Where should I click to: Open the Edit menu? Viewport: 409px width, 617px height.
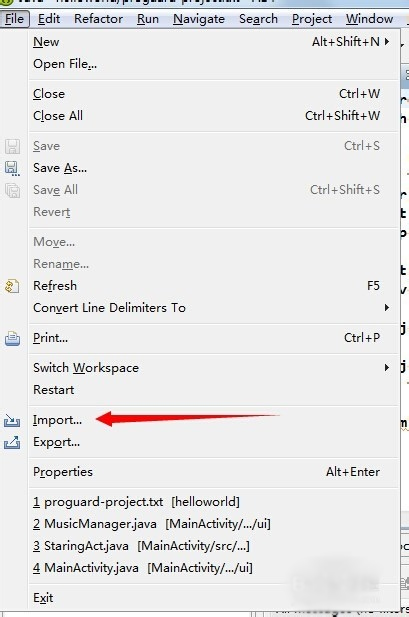49,19
